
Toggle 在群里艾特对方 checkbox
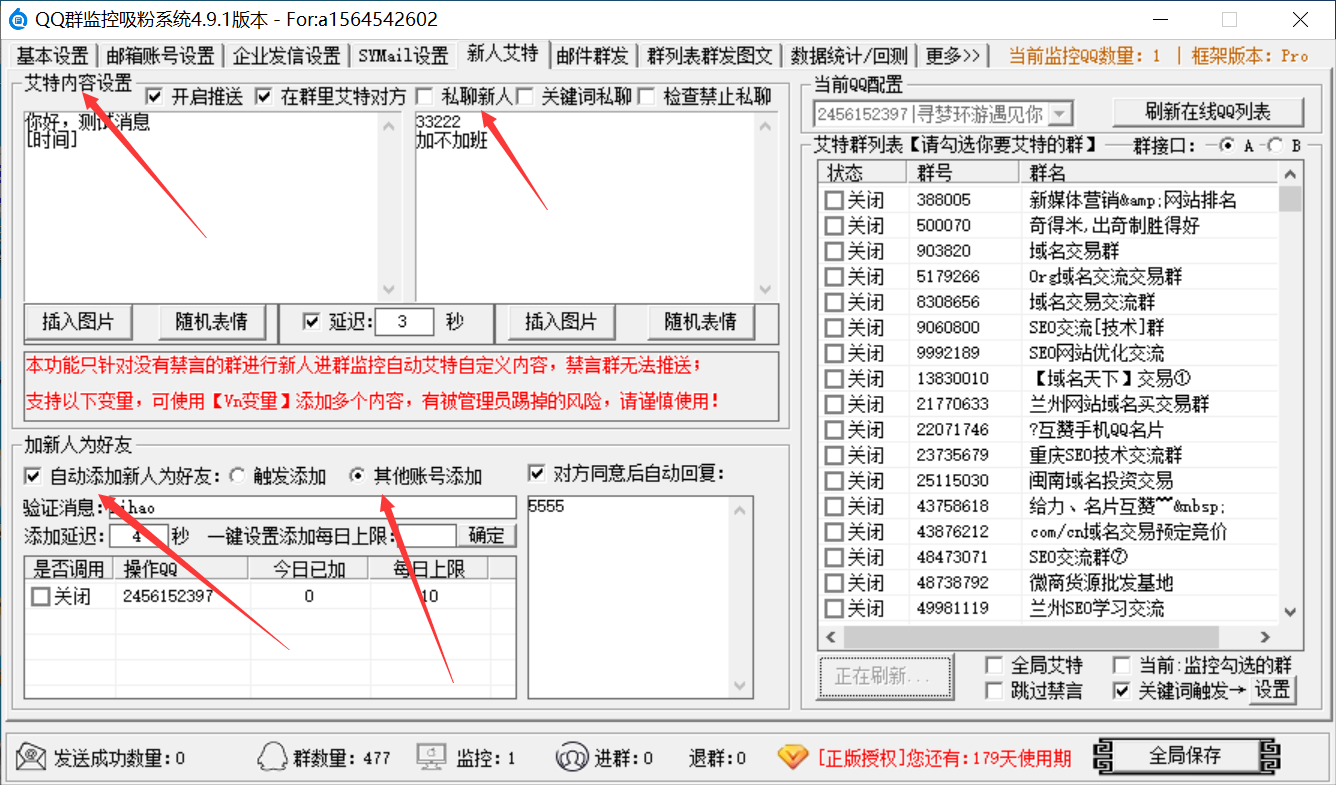coord(264,96)
